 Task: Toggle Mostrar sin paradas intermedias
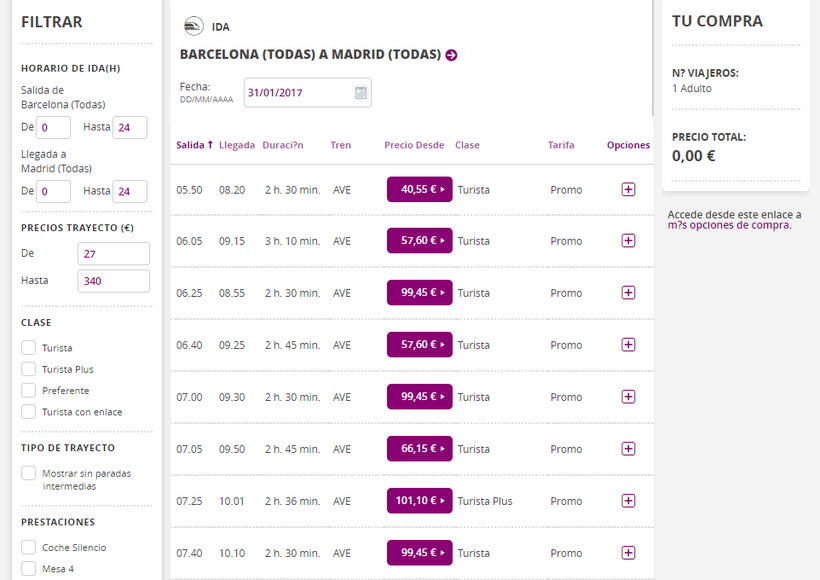tap(29, 473)
